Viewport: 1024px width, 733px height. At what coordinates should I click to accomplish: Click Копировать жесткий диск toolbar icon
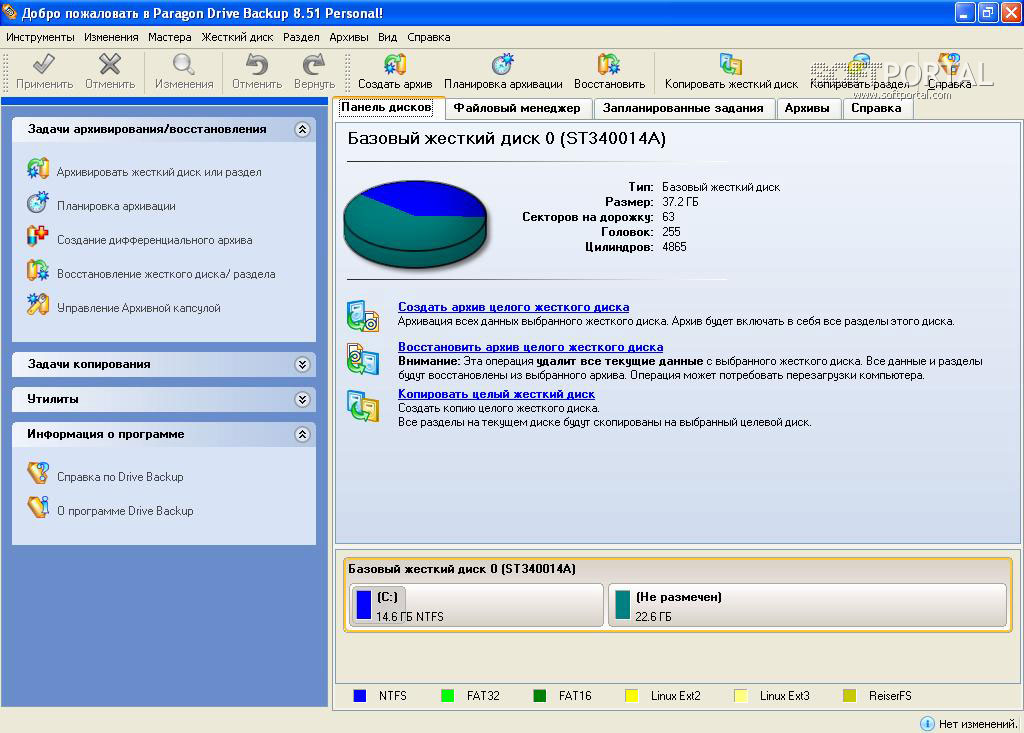coord(731,65)
